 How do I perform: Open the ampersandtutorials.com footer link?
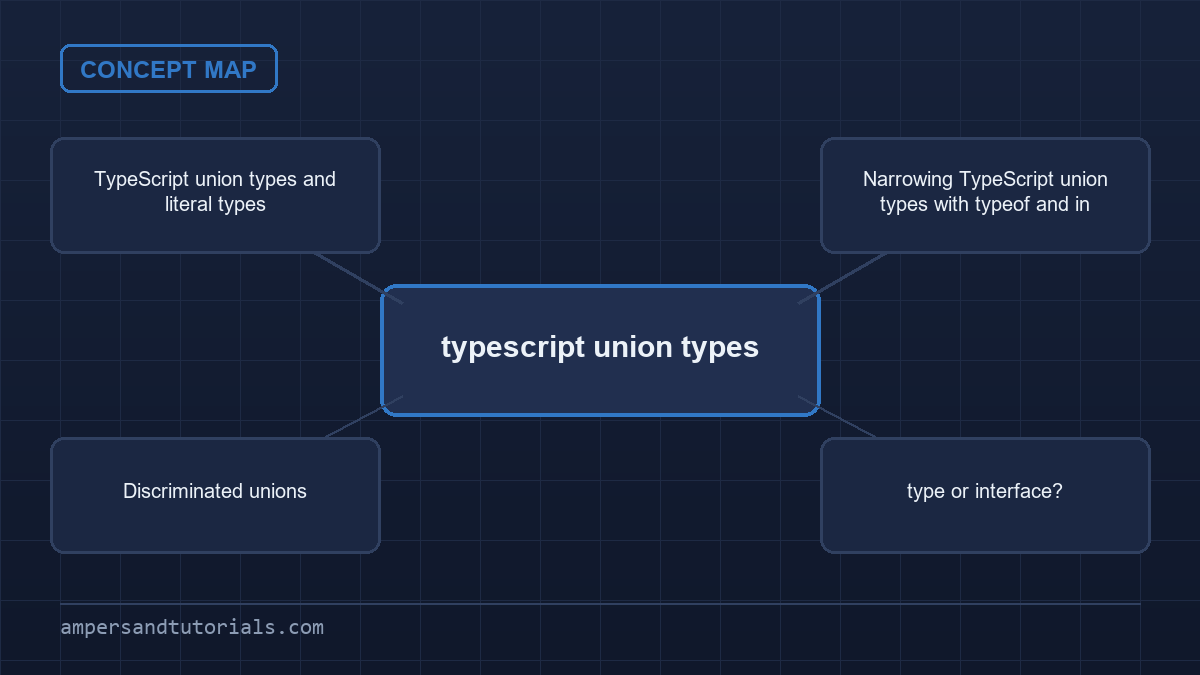pyautogui.click(x=192, y=628)
